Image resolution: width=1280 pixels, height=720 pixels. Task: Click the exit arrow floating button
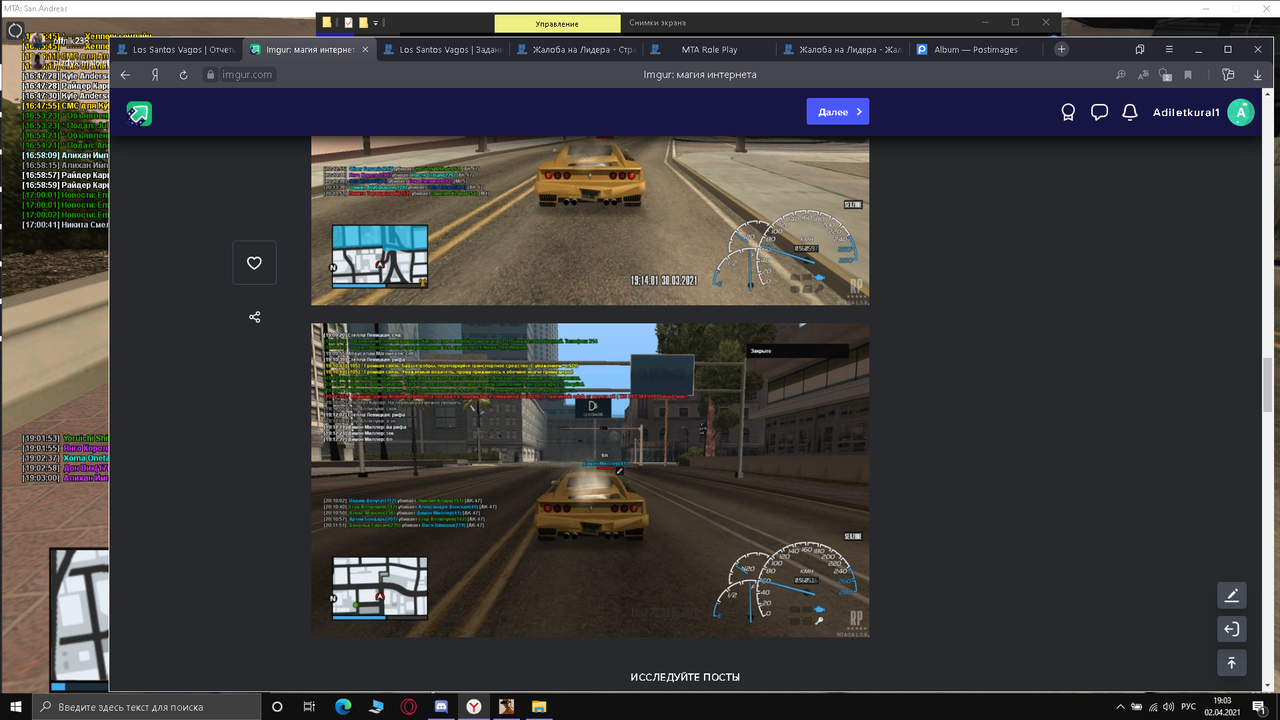point(1231,629)
